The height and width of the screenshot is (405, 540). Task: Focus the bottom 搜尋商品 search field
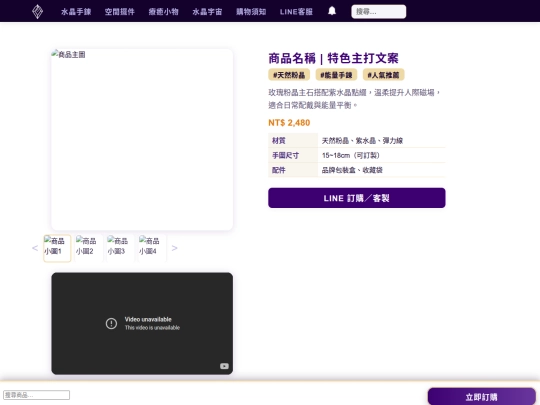37,395
